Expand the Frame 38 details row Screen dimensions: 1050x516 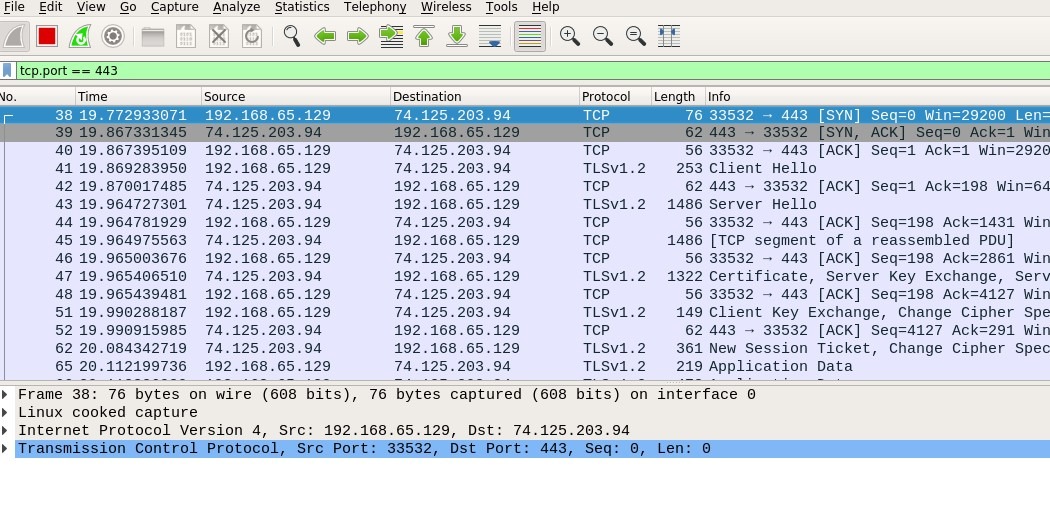[x=6, y=394]
